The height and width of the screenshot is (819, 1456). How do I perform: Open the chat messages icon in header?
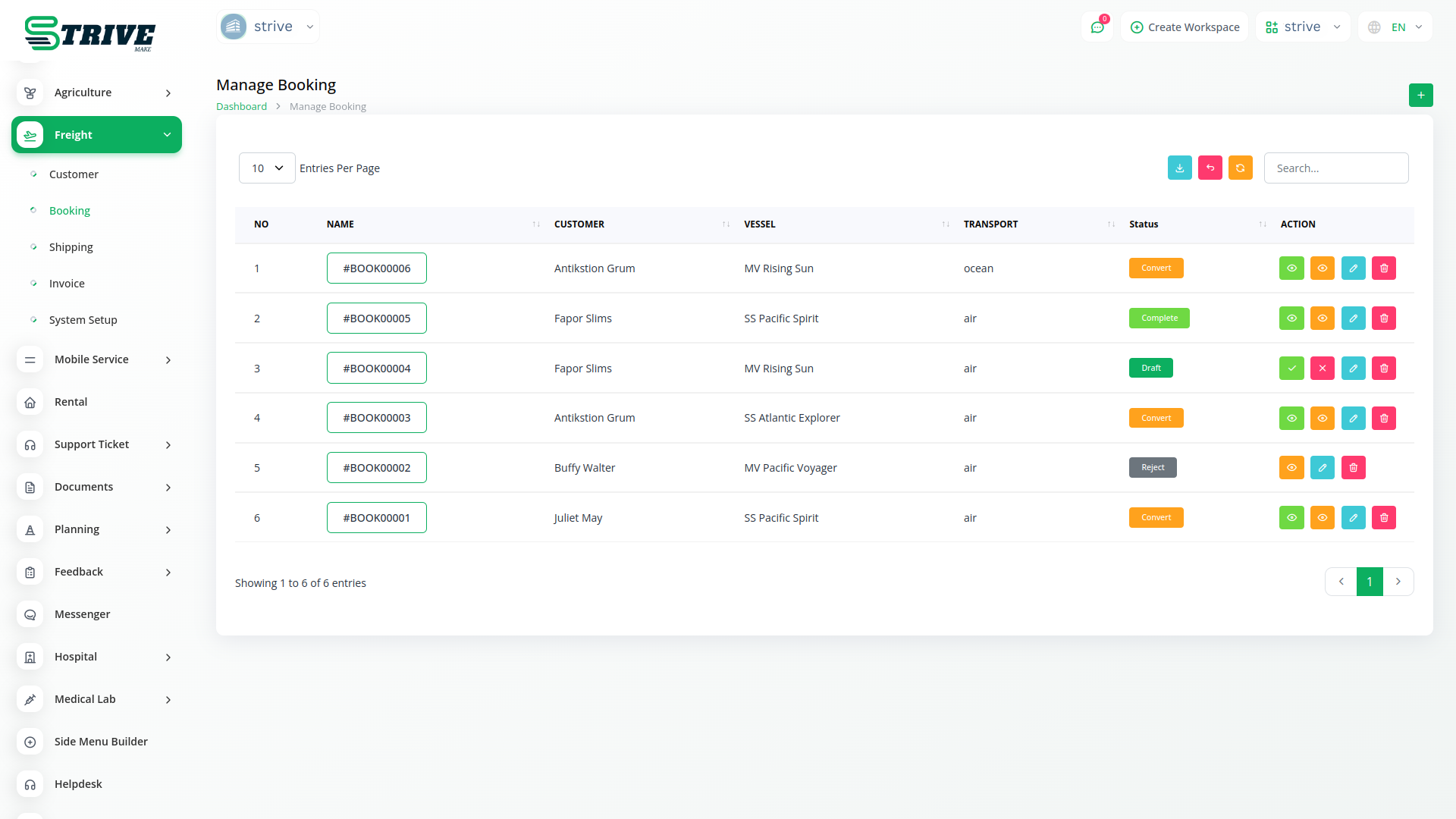[x=1097, y=27]
